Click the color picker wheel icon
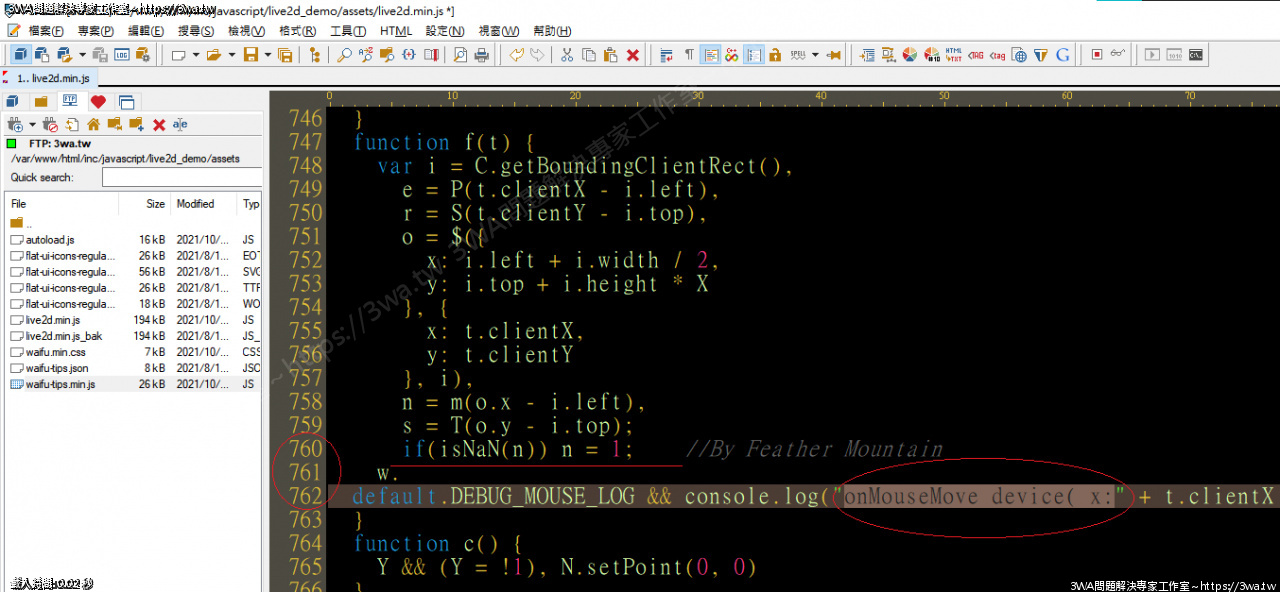The height and width of the screenshot is (592, 1280). point(909,55)
